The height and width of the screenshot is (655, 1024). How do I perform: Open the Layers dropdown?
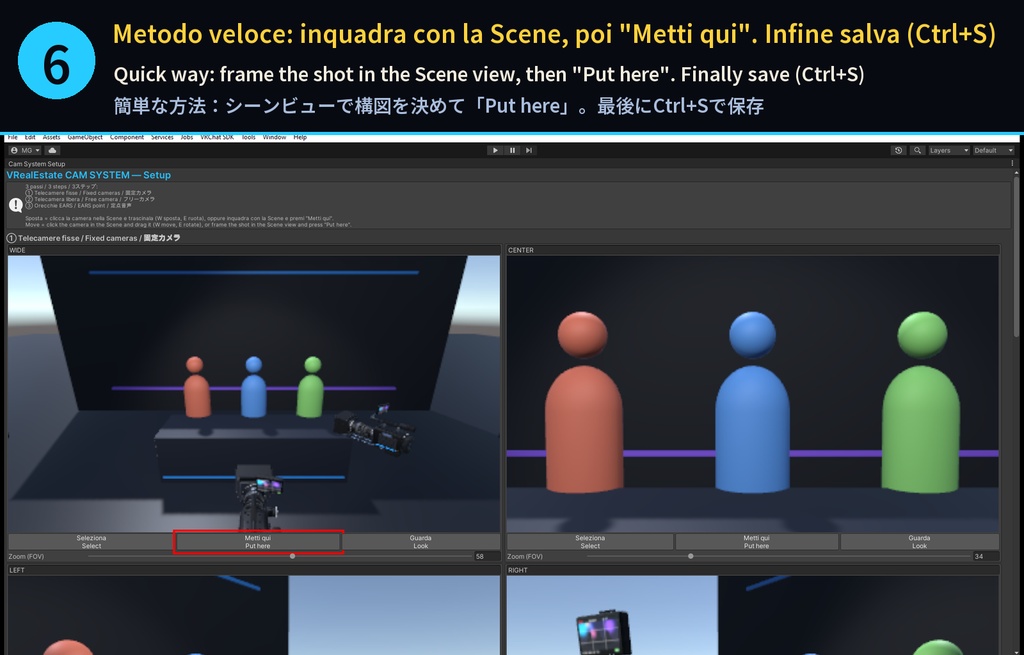coord(948,150)
